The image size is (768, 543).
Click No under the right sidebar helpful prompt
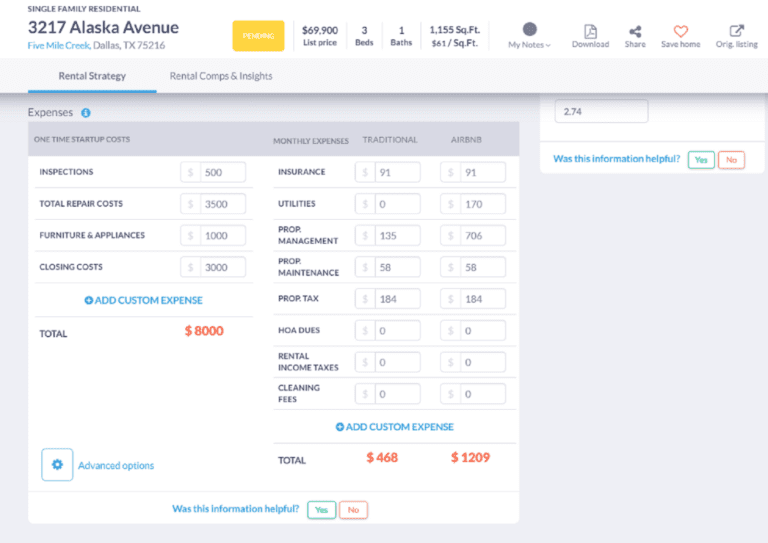tap(731, 160)
